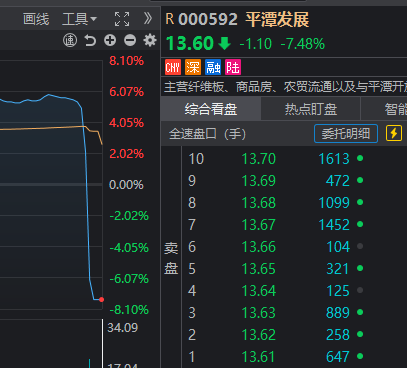Image resolution: width=407 pixels, height=368 pixels.
Task: Click volume 258 at sell level 2
Action: pyautogui.click(x=338, y=335)
